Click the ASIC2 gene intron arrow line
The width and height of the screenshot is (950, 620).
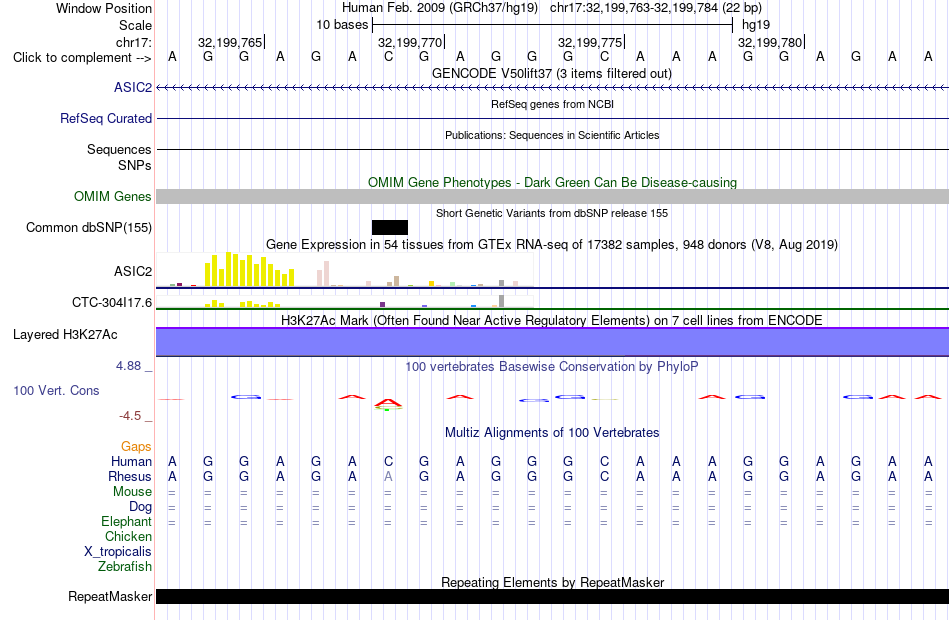pos(552,88)
